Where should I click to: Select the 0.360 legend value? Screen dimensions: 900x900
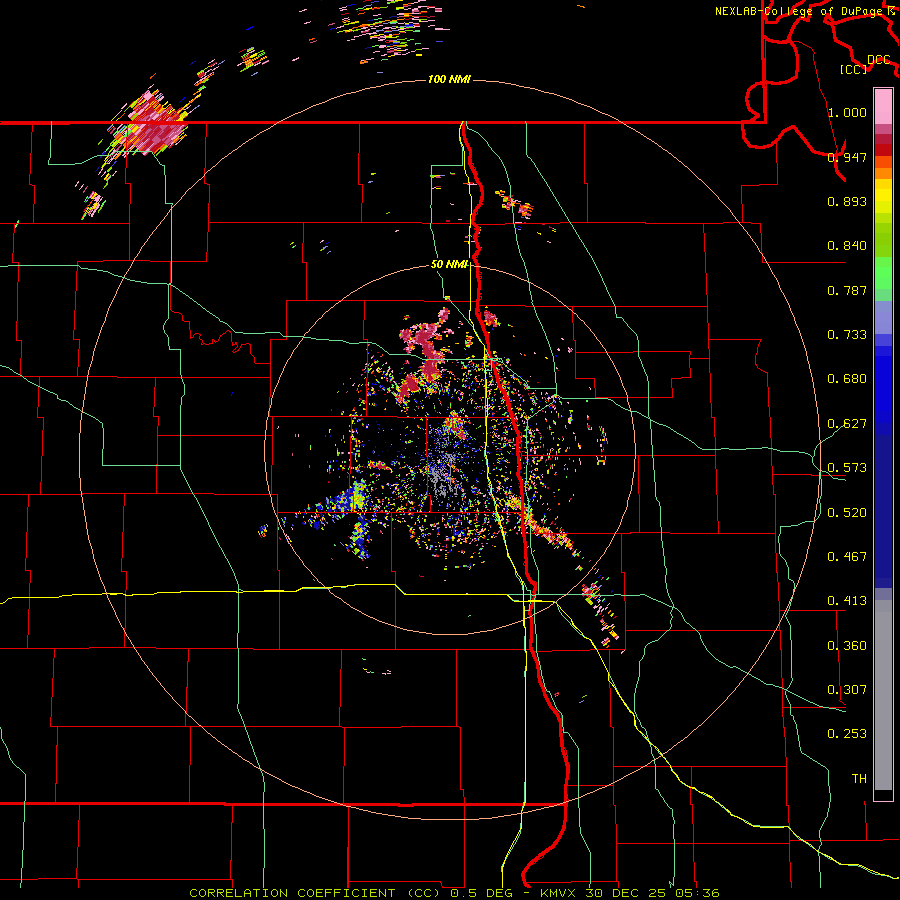pyautogui.click(x=847, y=646)
